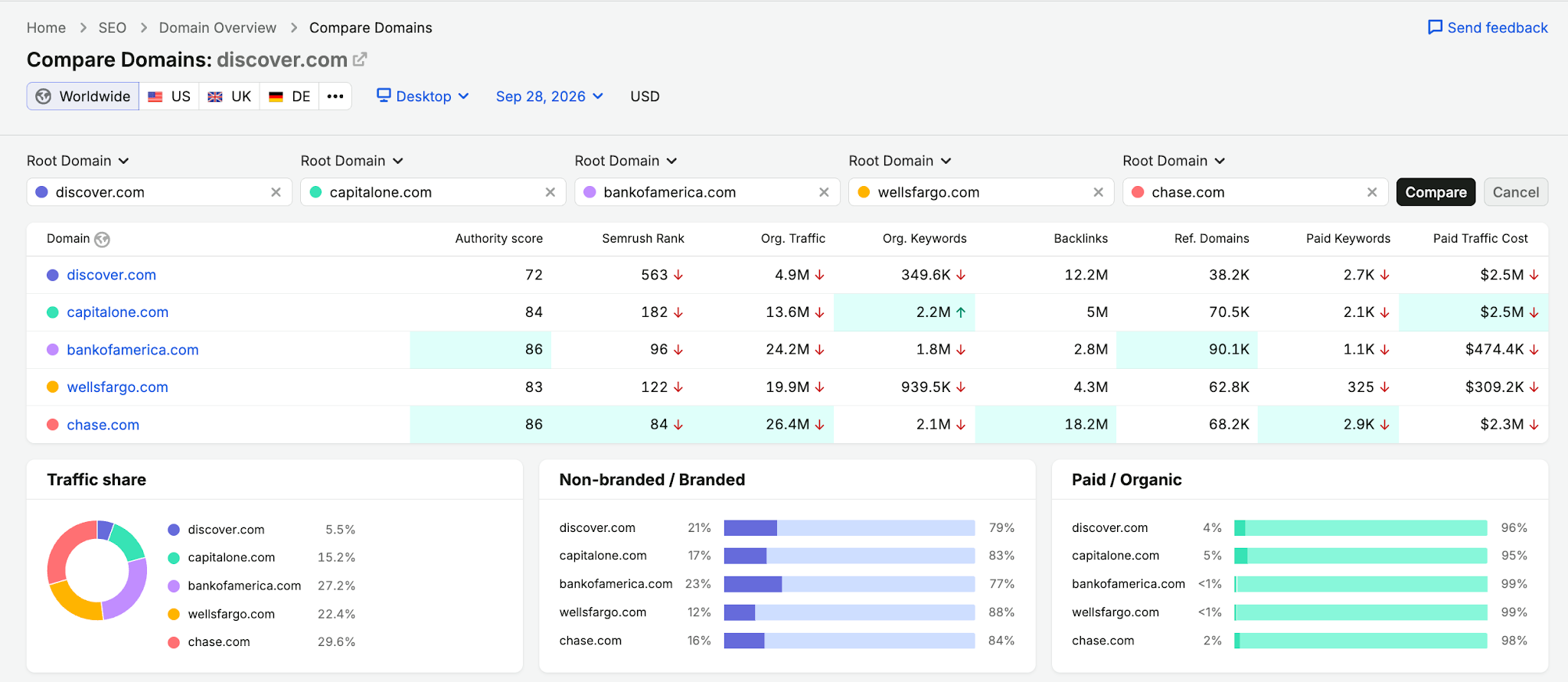Clear the discover.com domain field

[276, 192]
